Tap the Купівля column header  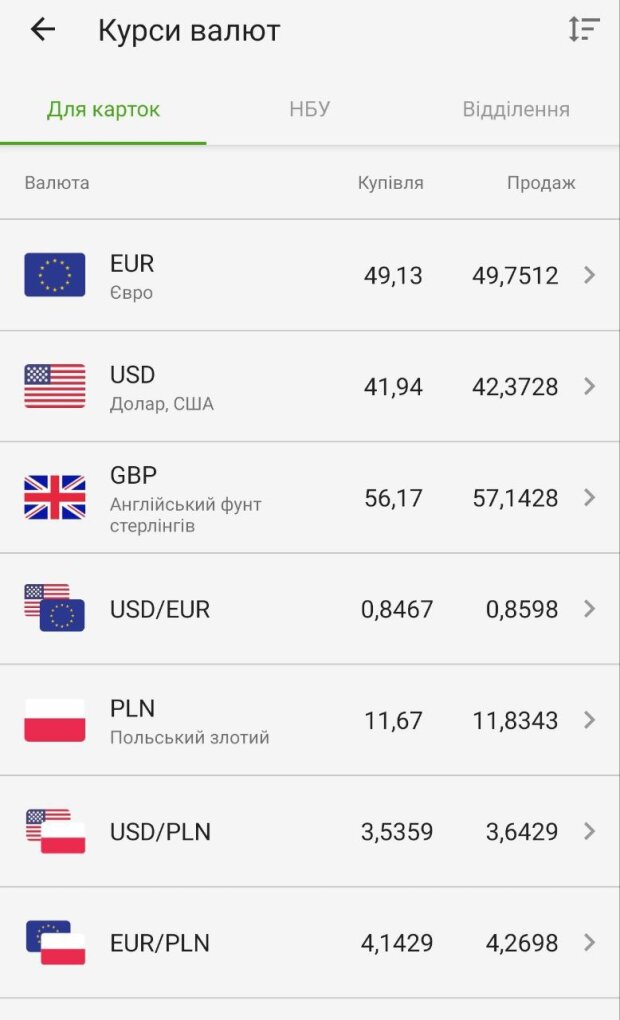[391, 183]
